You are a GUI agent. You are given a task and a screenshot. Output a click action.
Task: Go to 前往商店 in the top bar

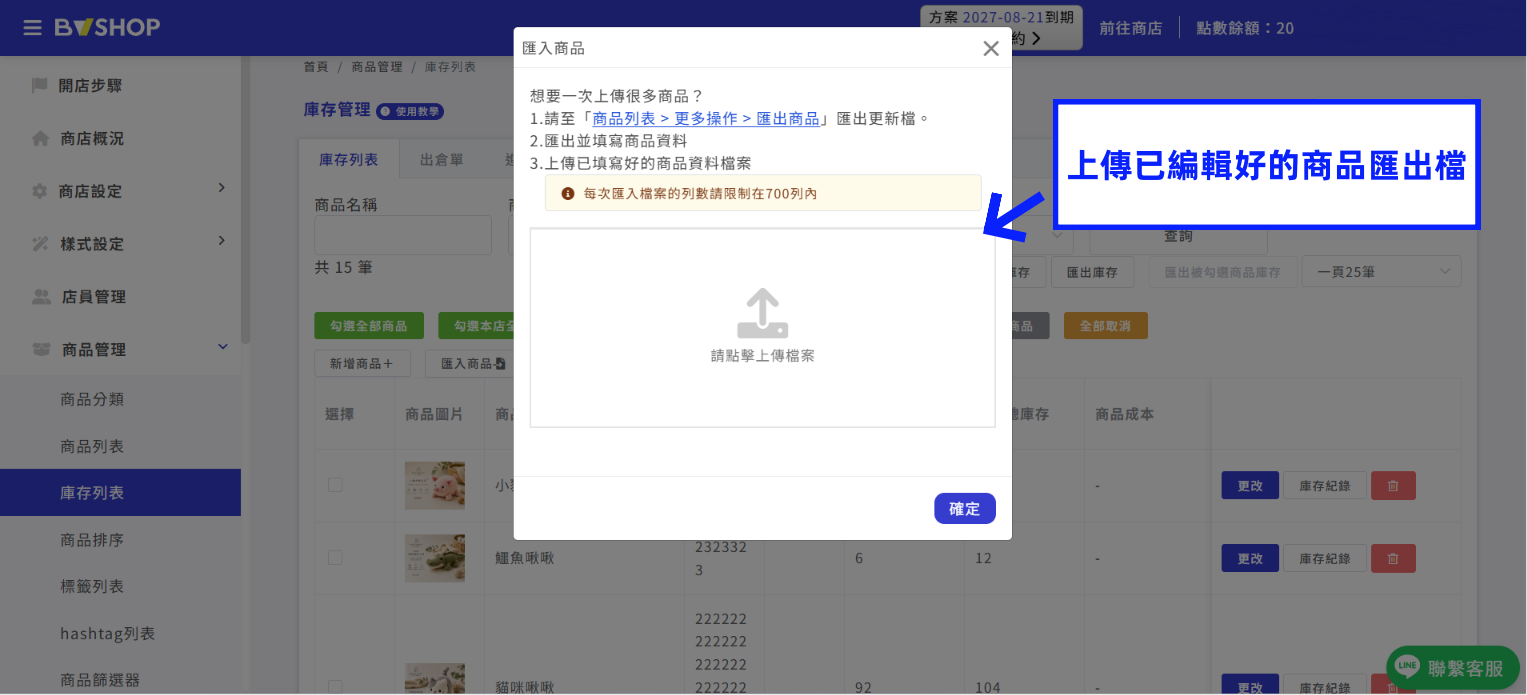click(x=1131, y=28)
